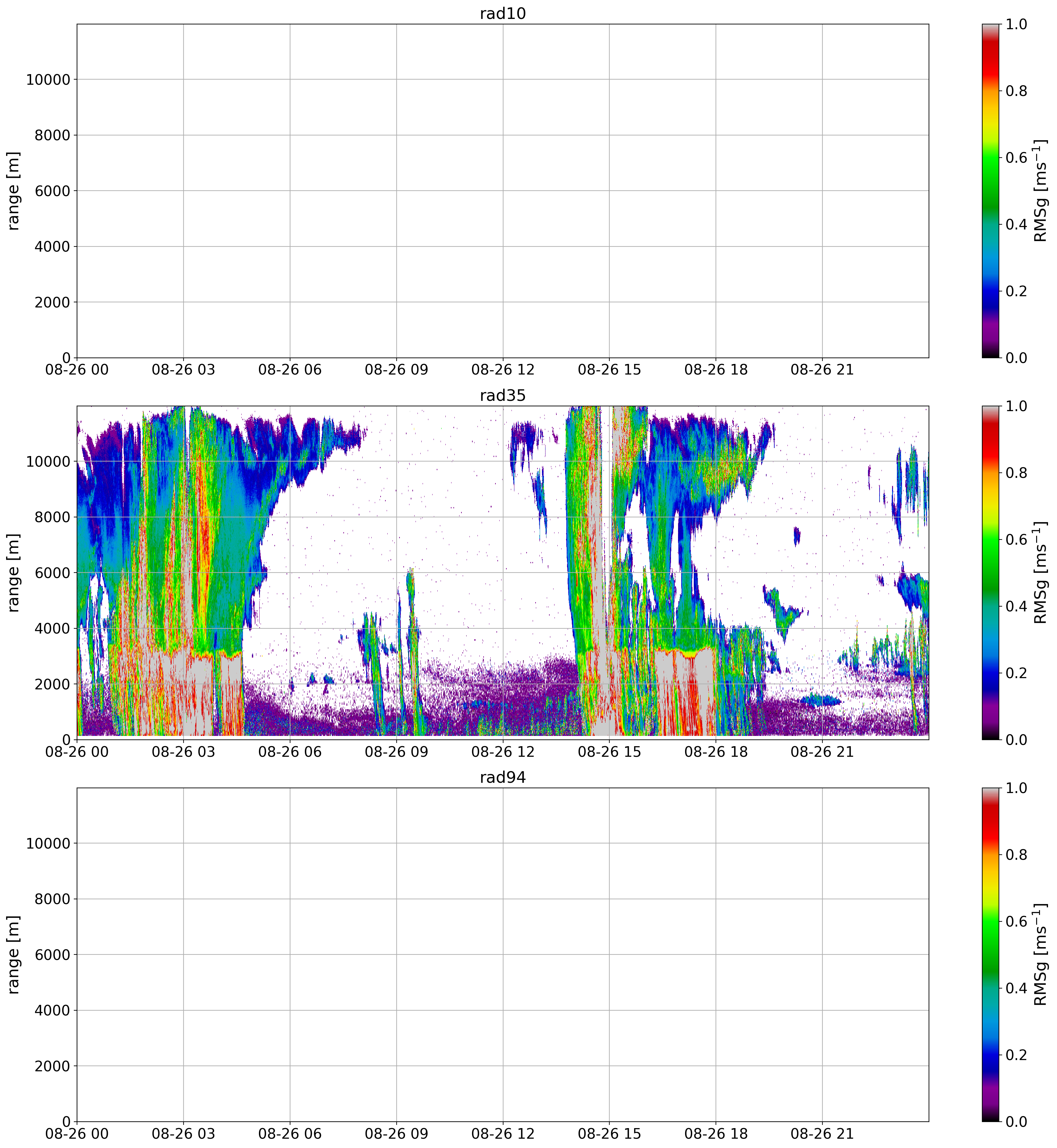The width and height of the screenshot is (1057, 1148).
Task: Click the 'range [m]' label of rad10
Action: 14,191
